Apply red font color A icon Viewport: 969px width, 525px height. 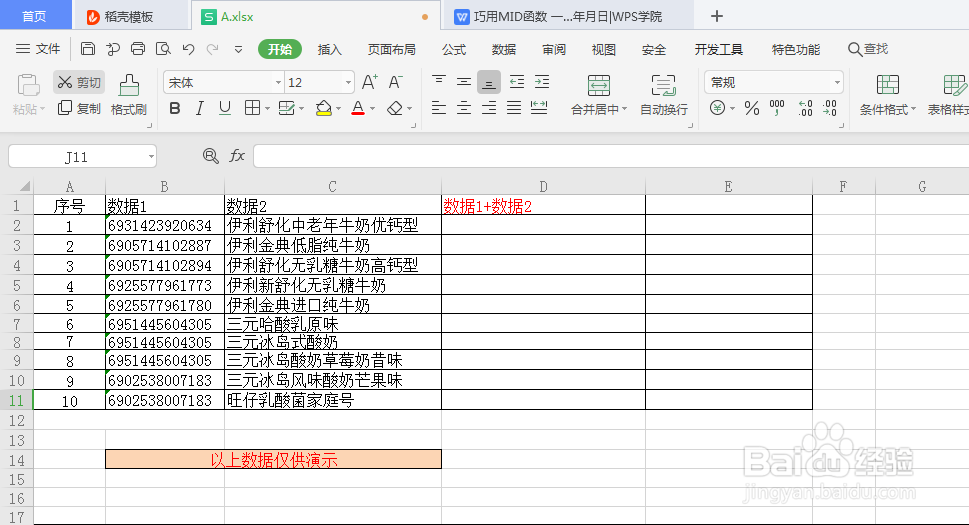(358, 109)
